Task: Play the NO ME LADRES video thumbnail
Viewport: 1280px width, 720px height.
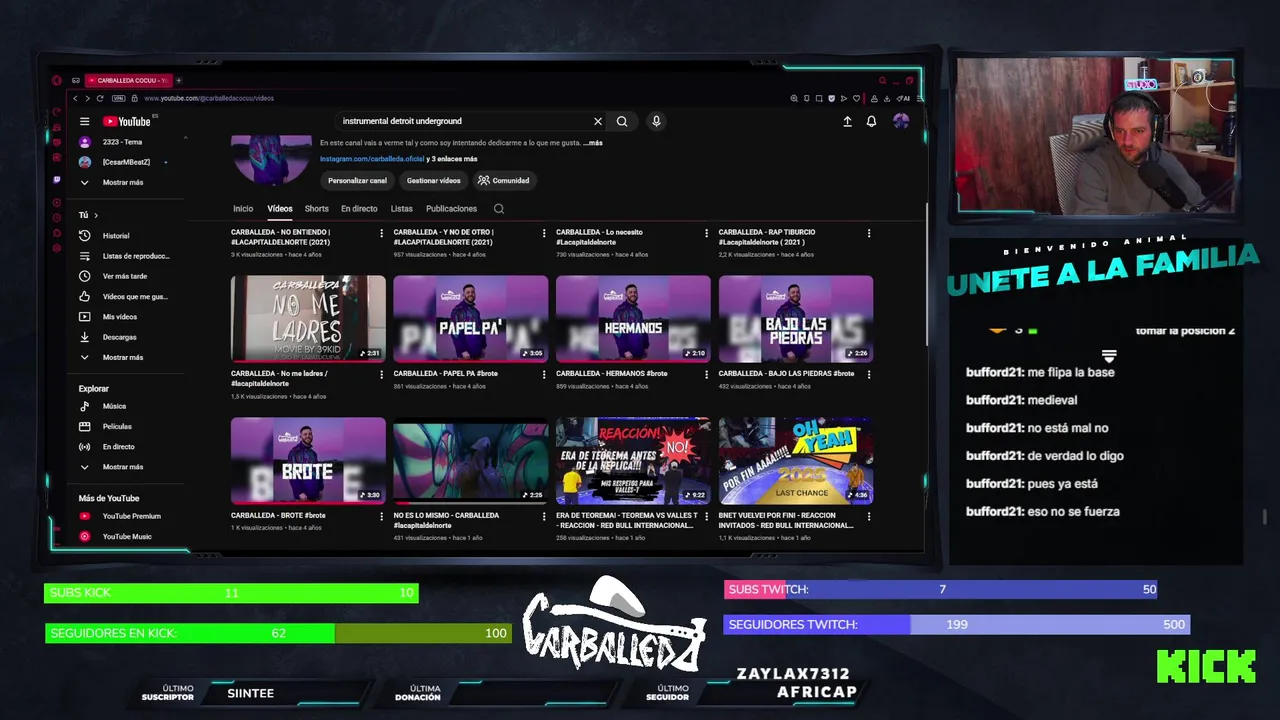Action: click(x=308, y=318)
